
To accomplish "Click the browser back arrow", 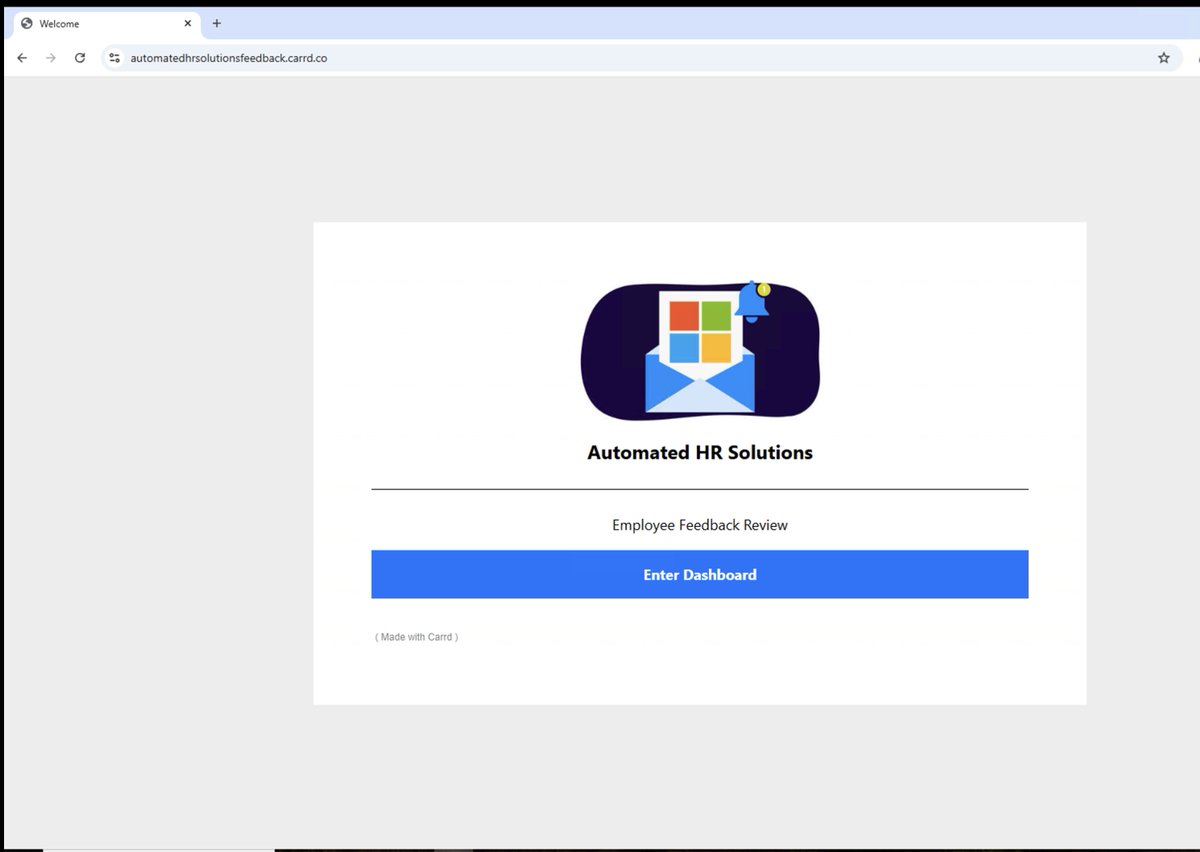I will point(22,58).
